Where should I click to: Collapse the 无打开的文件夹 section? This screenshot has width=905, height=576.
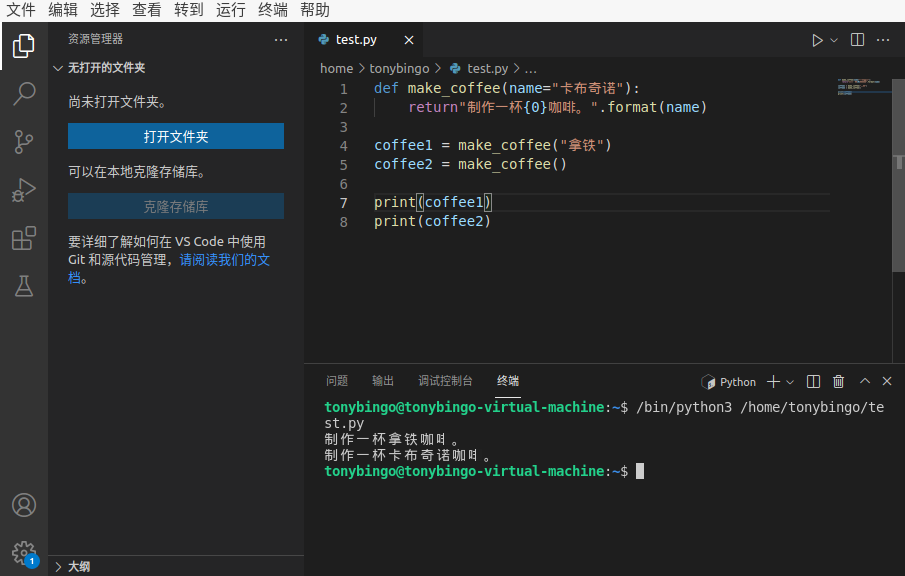click(x=58, y=68)
